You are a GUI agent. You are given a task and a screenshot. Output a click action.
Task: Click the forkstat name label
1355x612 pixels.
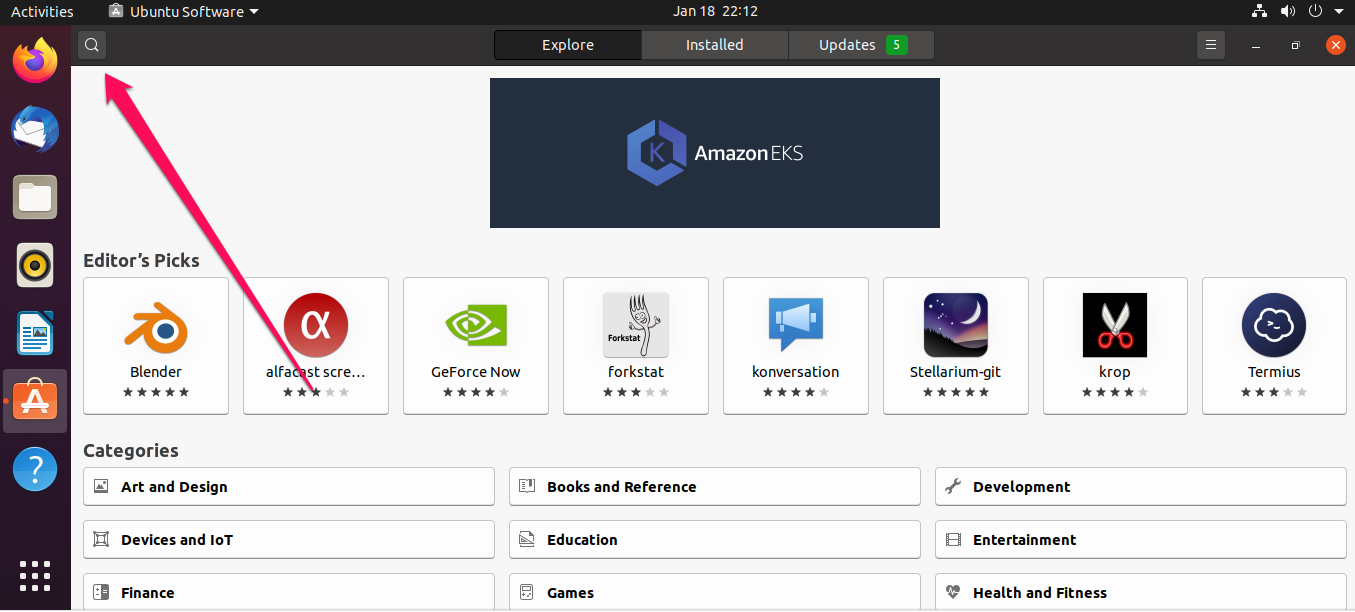(x=636, y=372)
